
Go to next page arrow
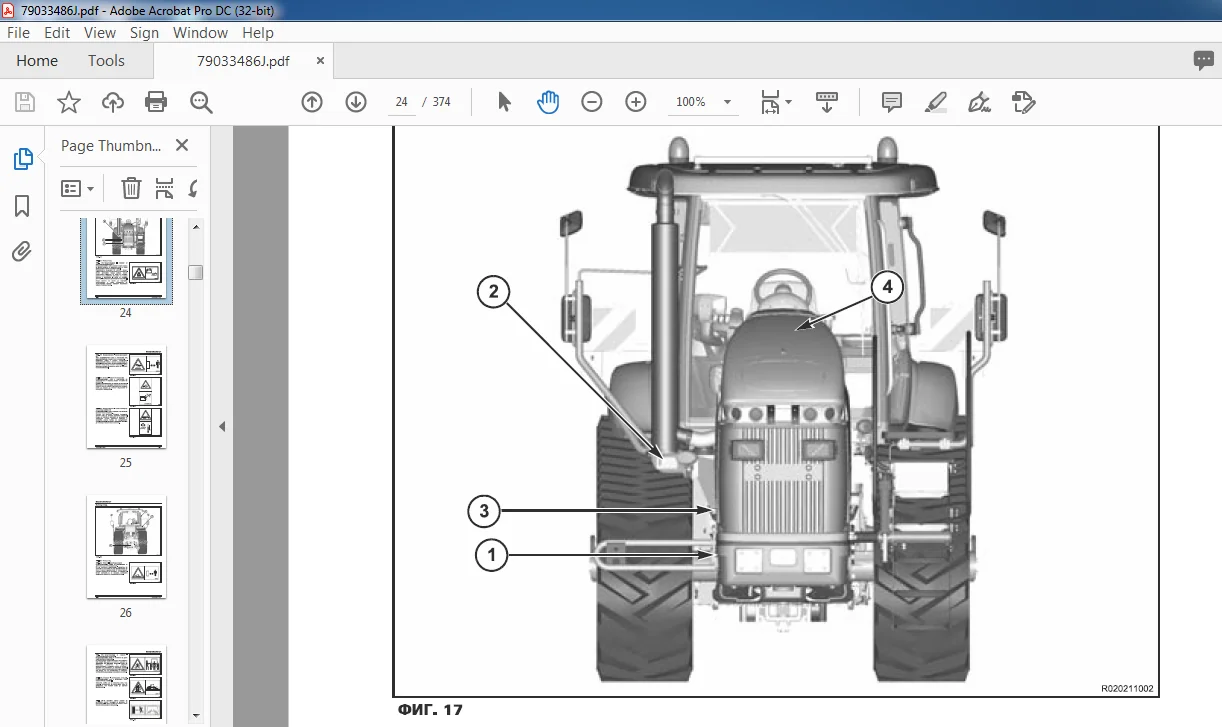(x=356, y=102)
